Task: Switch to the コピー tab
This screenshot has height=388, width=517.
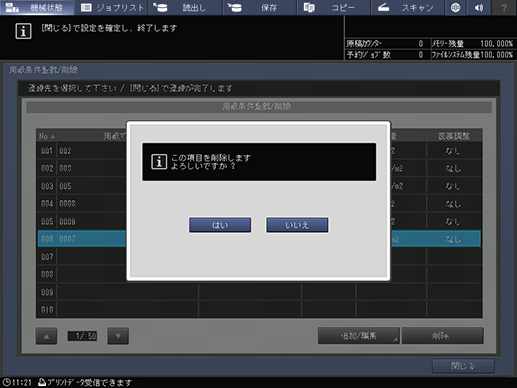Action: (x=334, y=7)
